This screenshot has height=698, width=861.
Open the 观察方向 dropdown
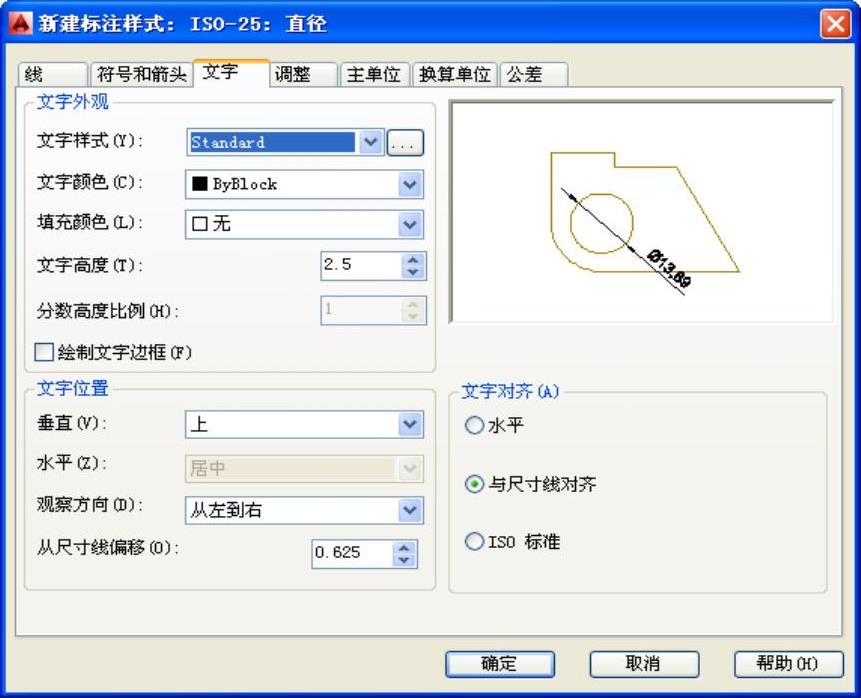pos(410,511)
